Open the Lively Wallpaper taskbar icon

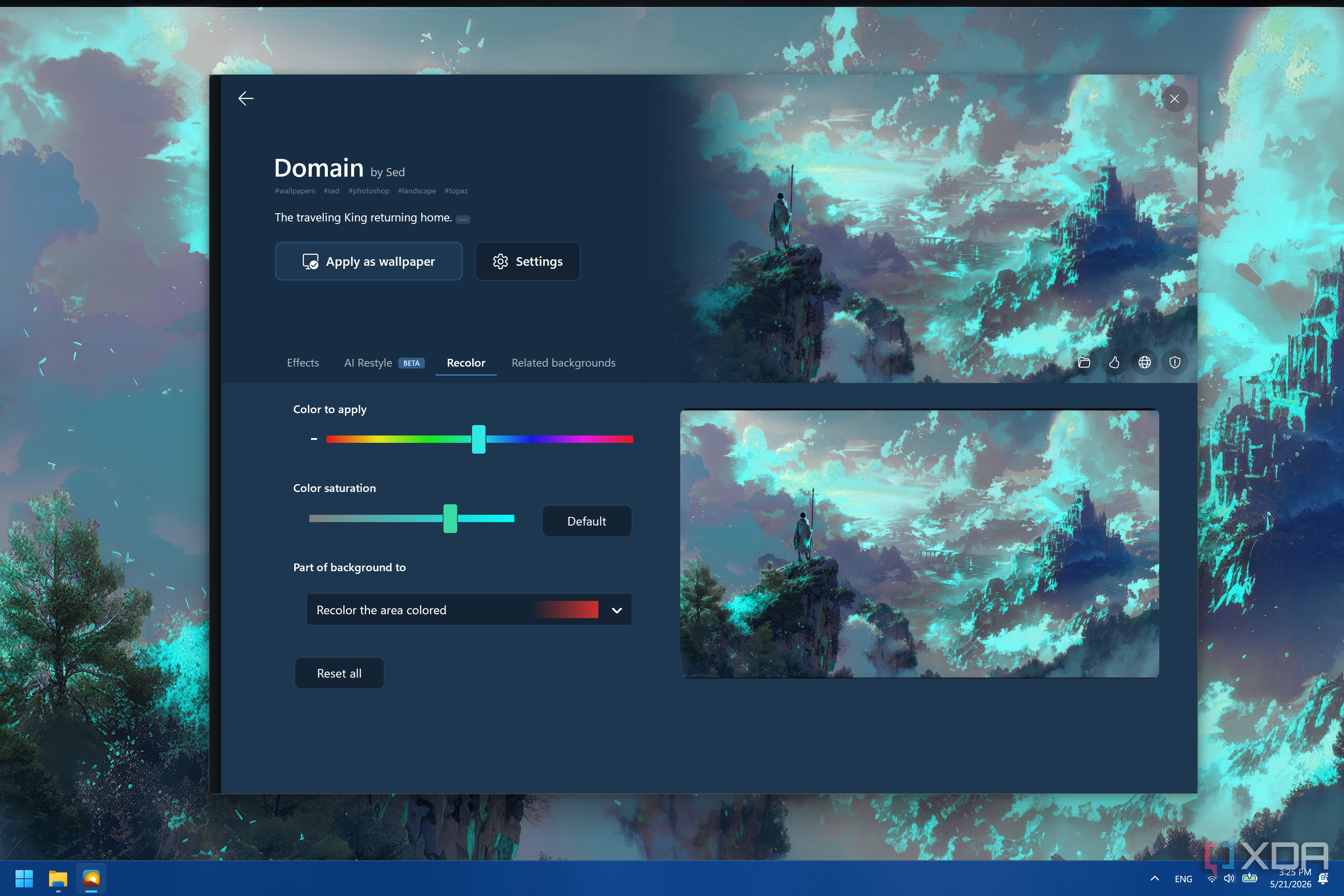pos(91,878)
